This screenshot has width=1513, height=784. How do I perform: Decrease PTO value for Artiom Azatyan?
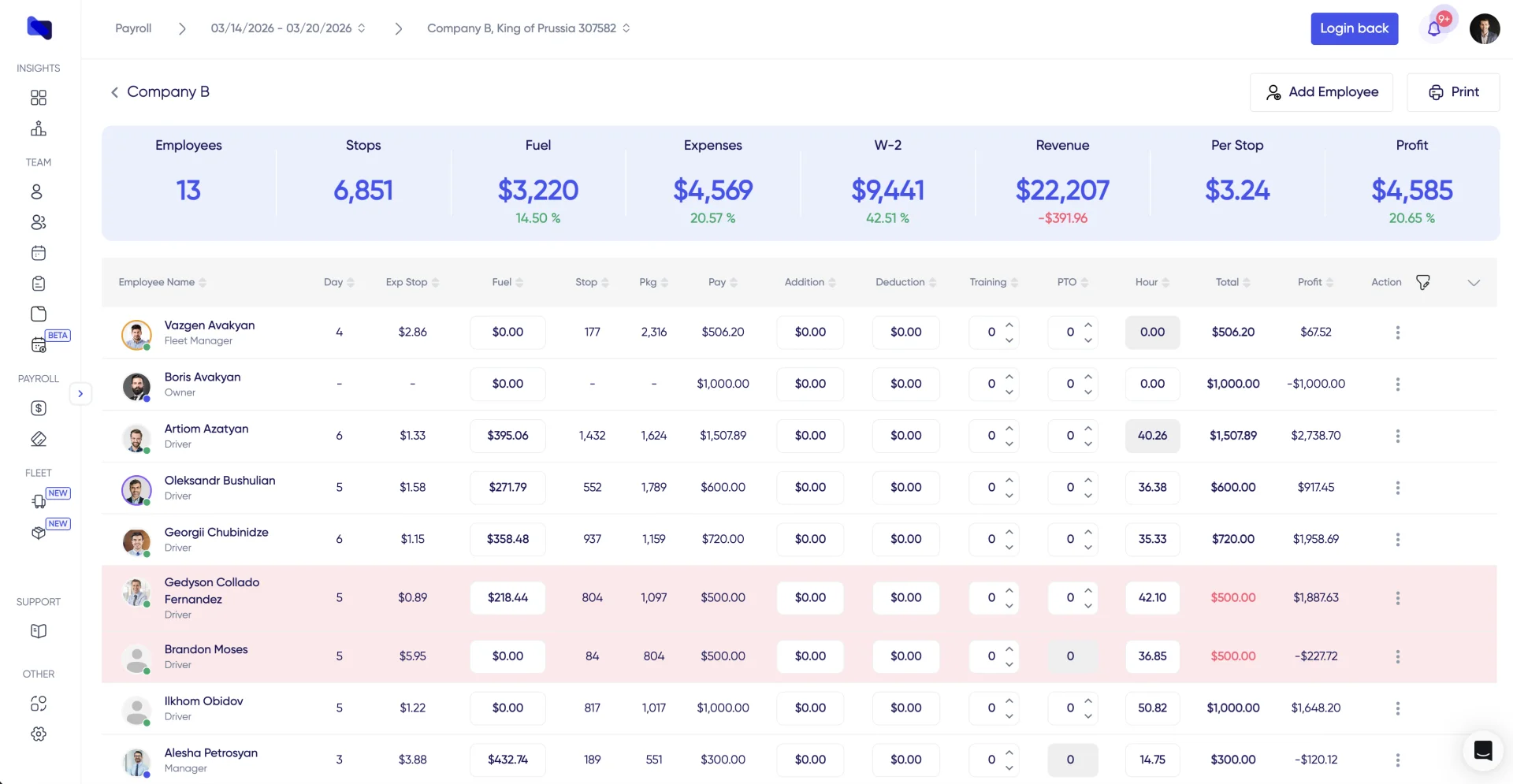pos(1088,442)
